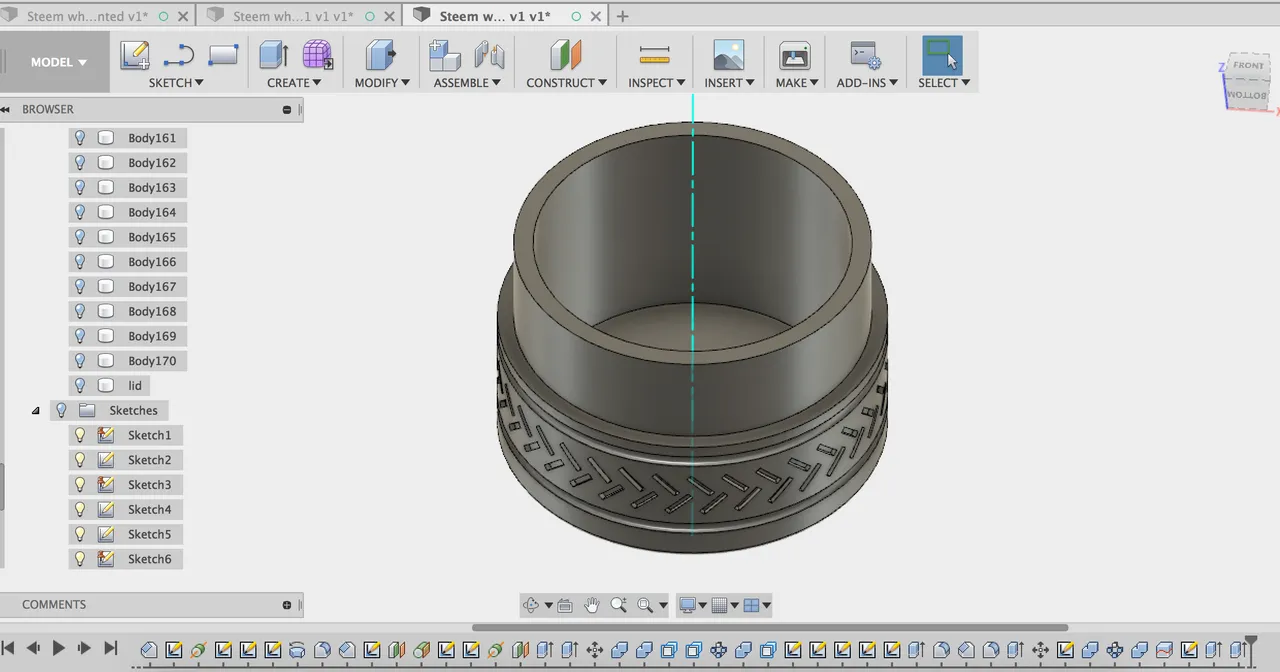The image size is (1280, 672).
Task: Click the ViewCube in the corner
Action: [1246, 82]
